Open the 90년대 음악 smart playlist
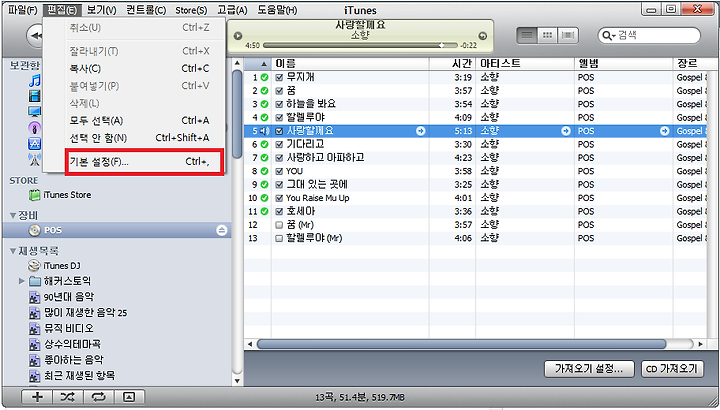The image size is (720, 410). [62, 297]
